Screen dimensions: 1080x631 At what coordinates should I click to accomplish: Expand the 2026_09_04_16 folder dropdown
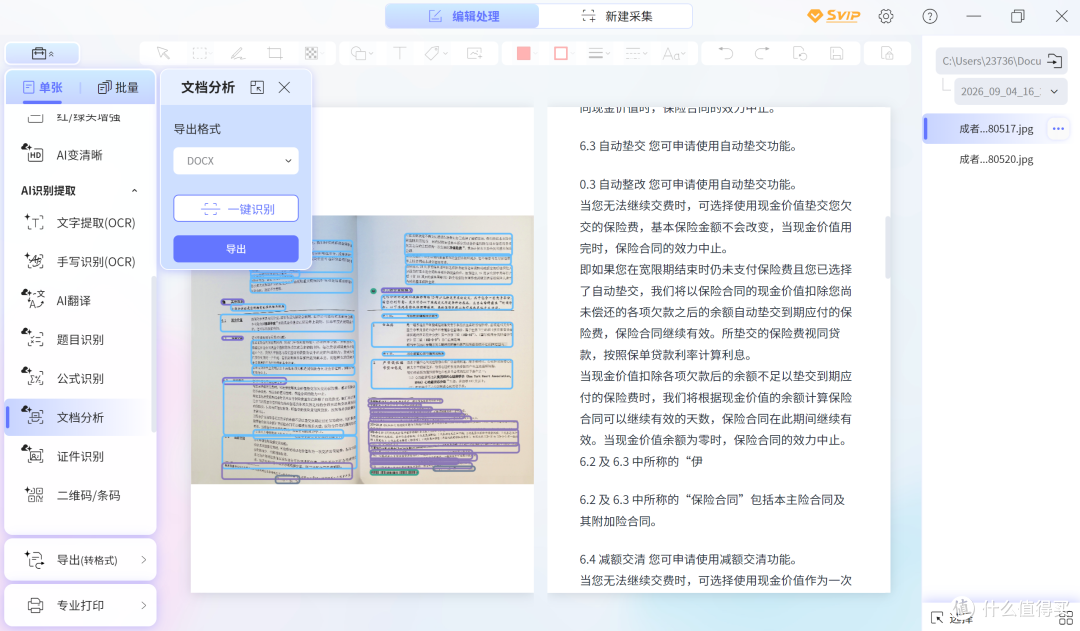(1010, 91)
